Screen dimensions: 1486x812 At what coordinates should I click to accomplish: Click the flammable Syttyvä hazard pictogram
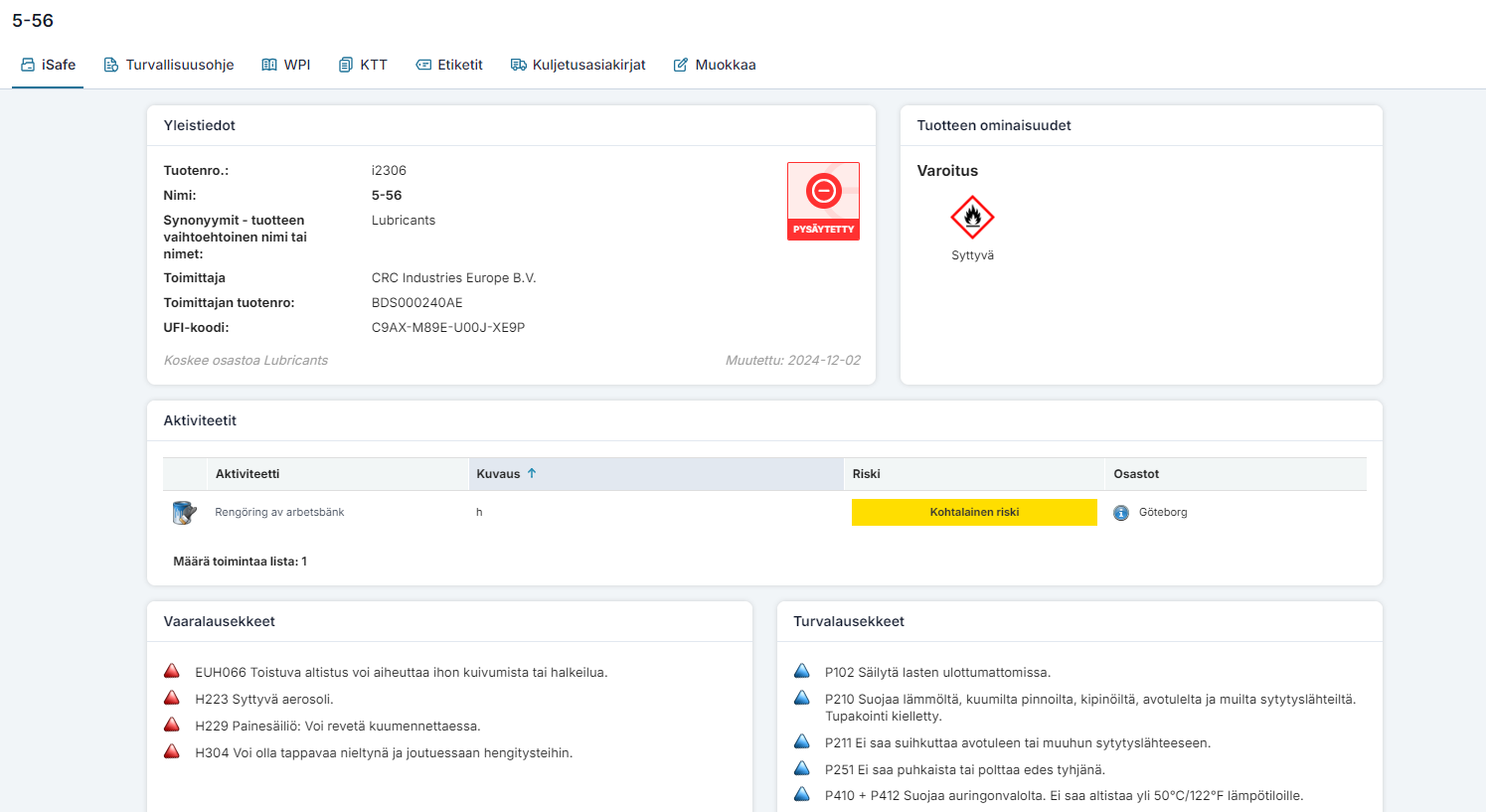(x=972, y=217)
